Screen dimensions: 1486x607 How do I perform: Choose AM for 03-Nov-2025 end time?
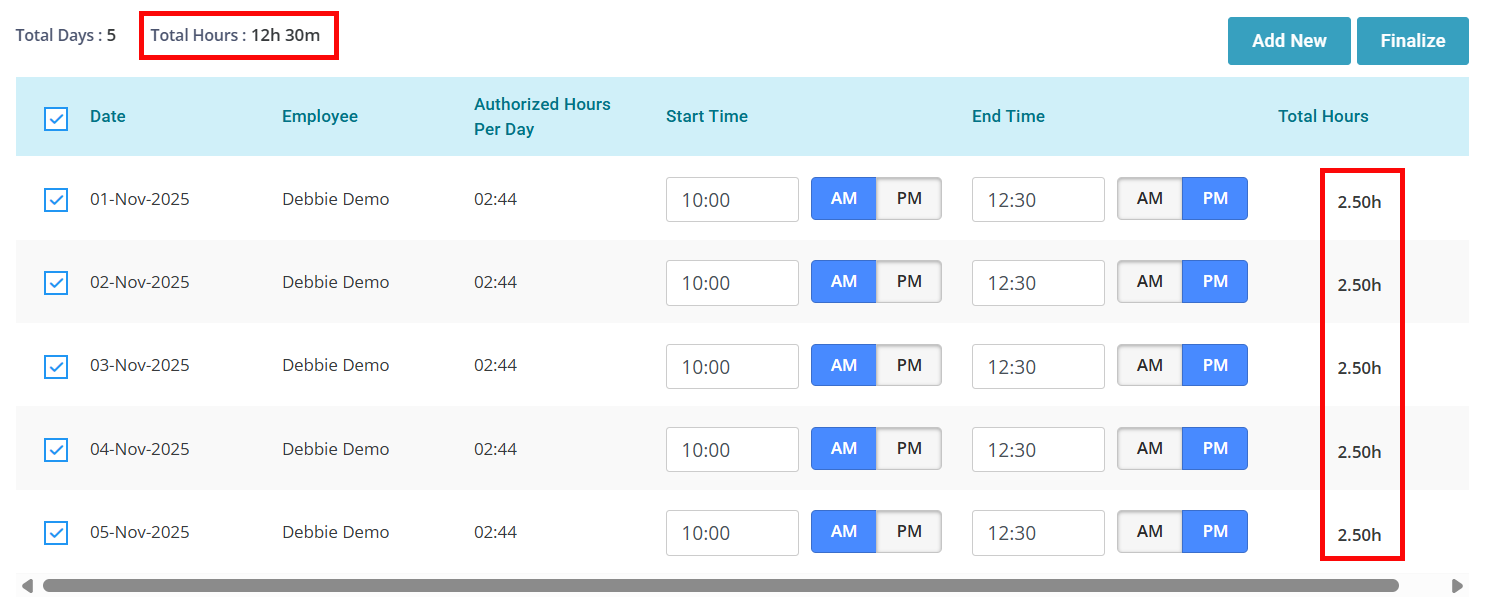coord(1150,366)
